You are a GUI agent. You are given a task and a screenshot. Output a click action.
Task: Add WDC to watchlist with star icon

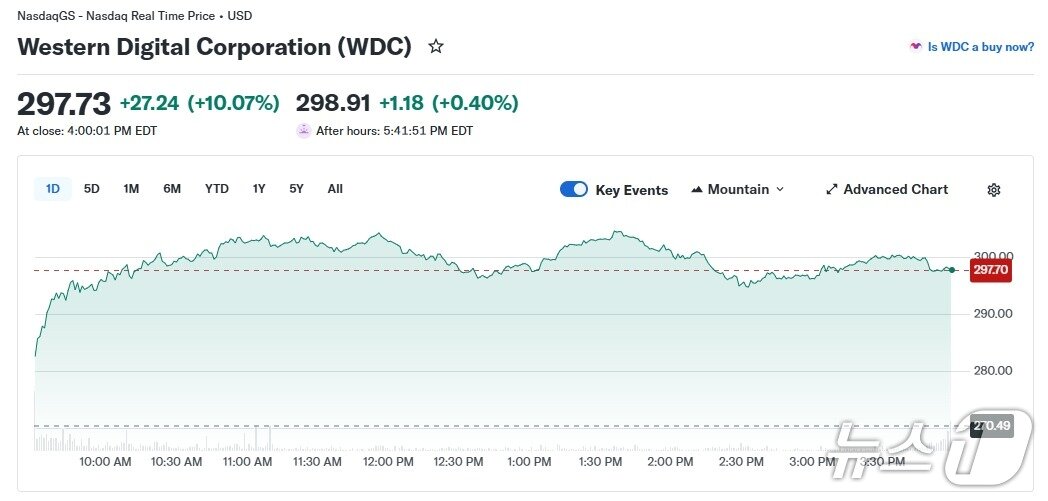(x=436, y=46)
